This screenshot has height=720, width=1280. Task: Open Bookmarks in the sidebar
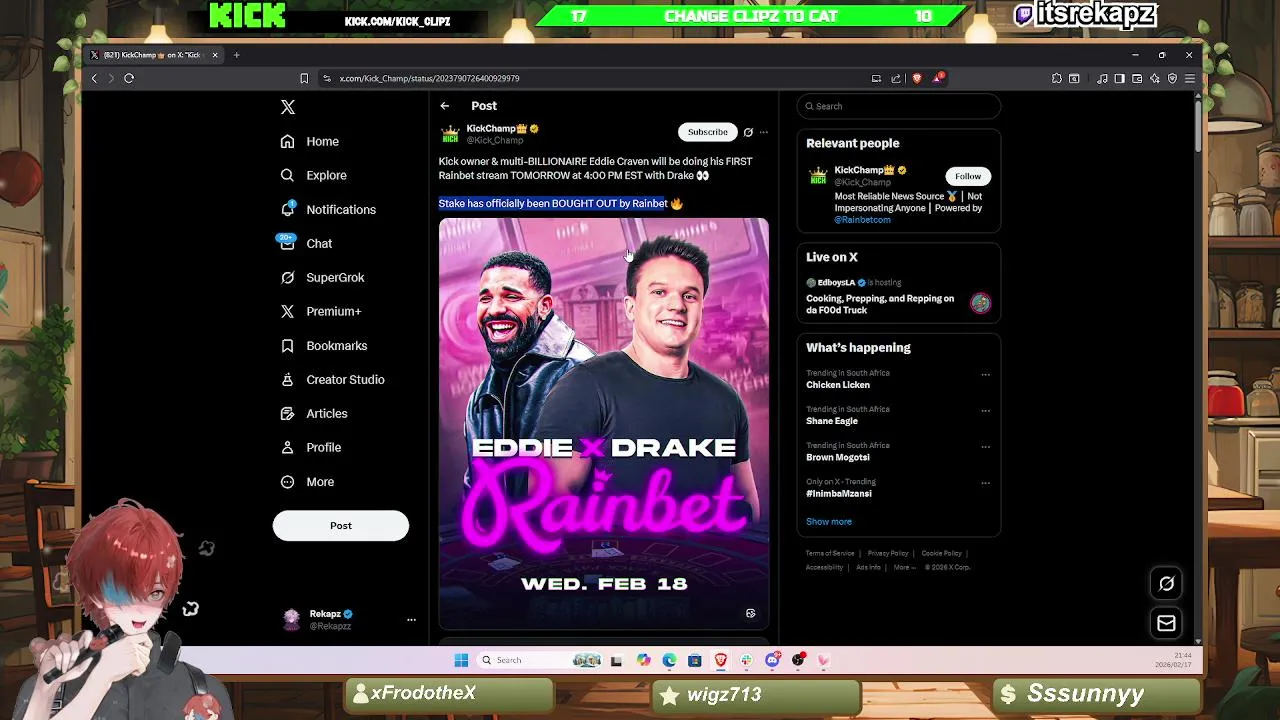[324, 345]
